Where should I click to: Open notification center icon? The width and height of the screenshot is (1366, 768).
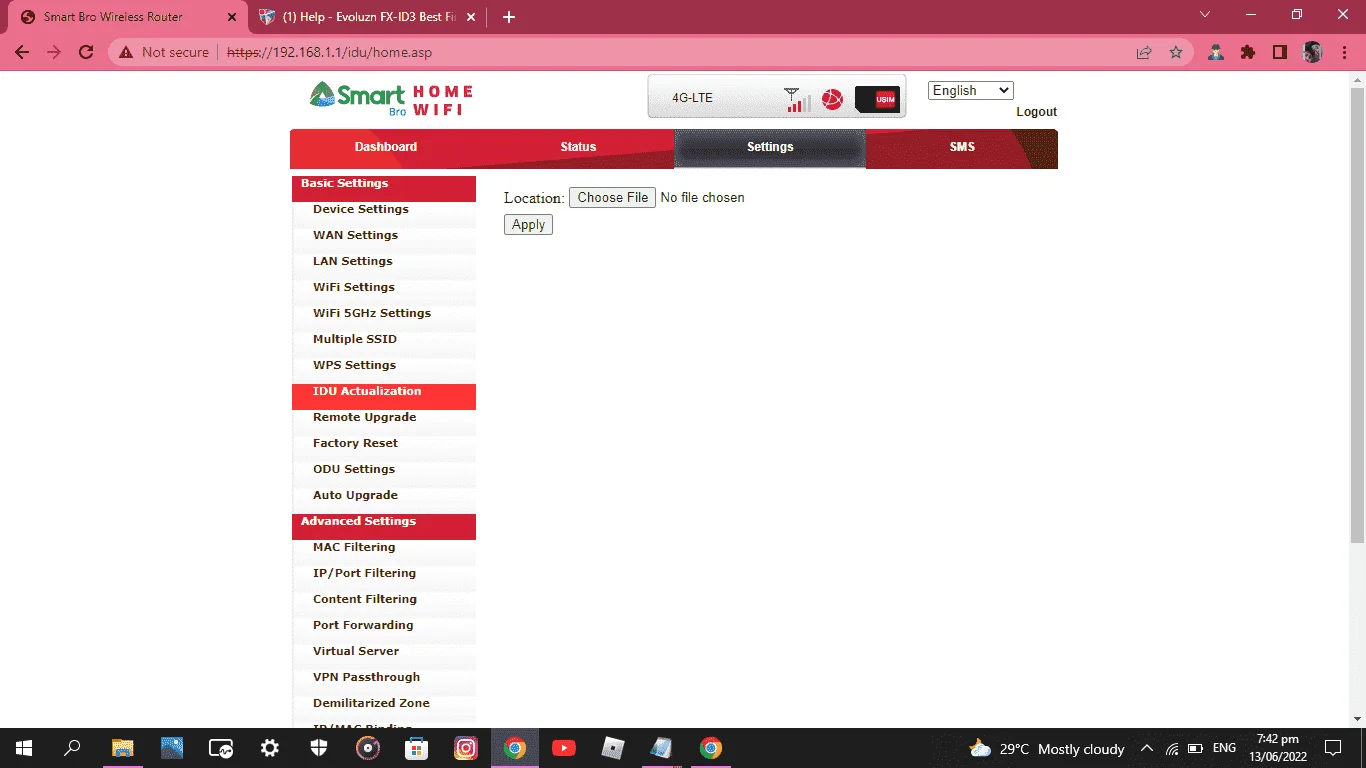coord(1333,748)
